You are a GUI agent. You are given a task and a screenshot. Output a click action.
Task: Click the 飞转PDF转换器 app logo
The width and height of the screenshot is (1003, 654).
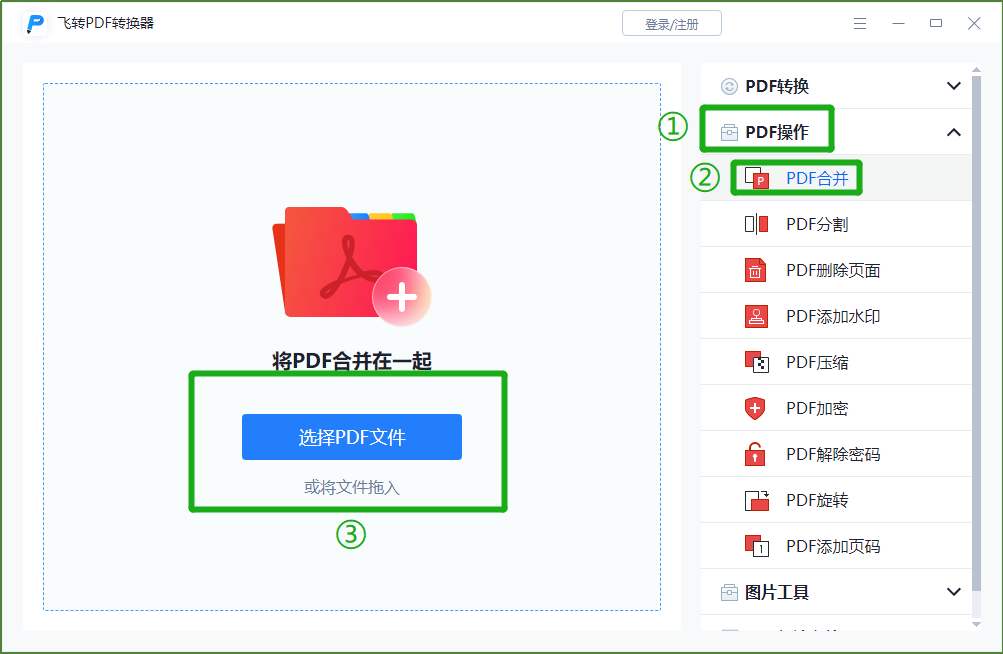(x=36, y=24)
